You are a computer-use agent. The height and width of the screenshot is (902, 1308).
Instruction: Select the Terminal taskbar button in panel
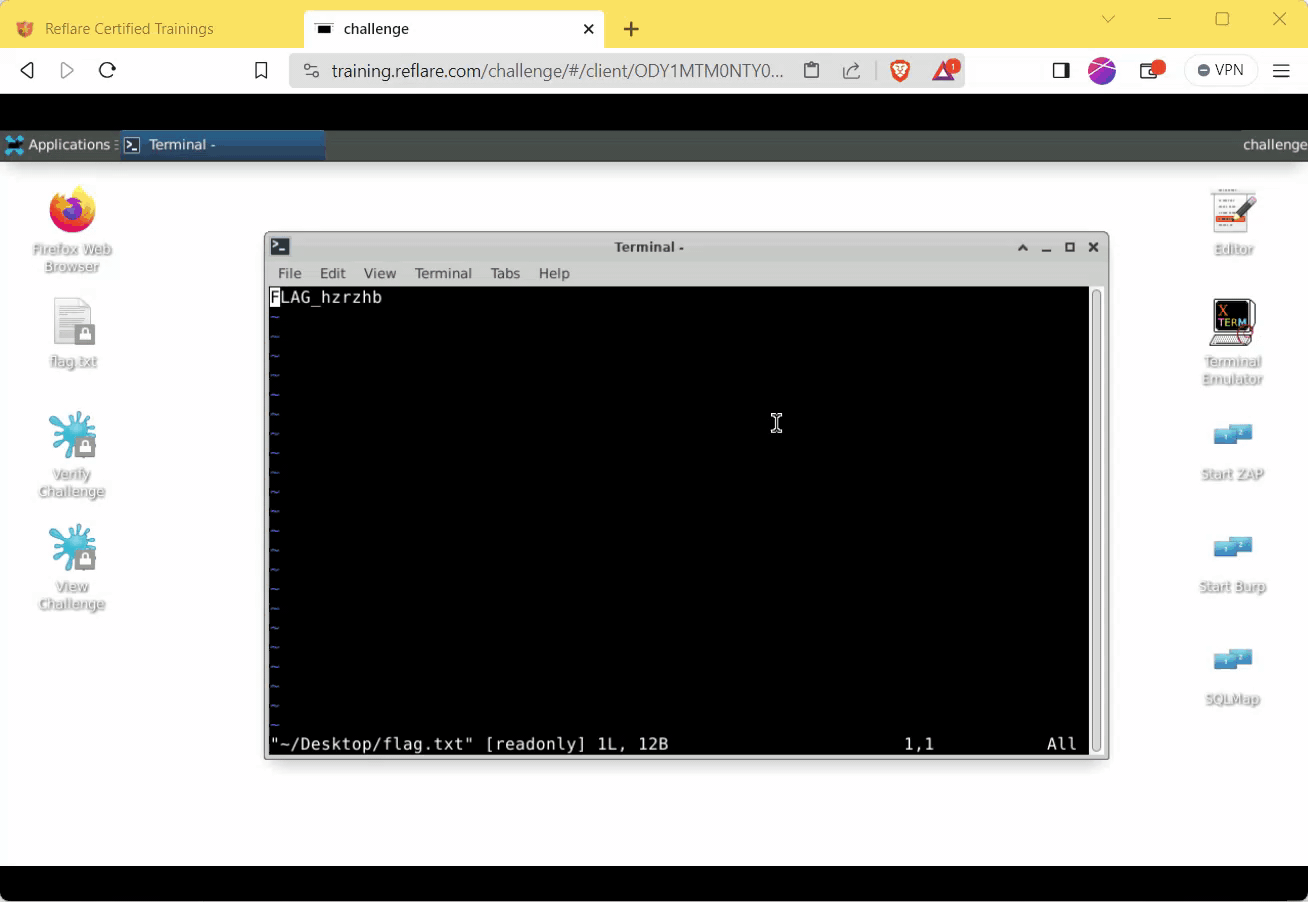click(223, 145)
